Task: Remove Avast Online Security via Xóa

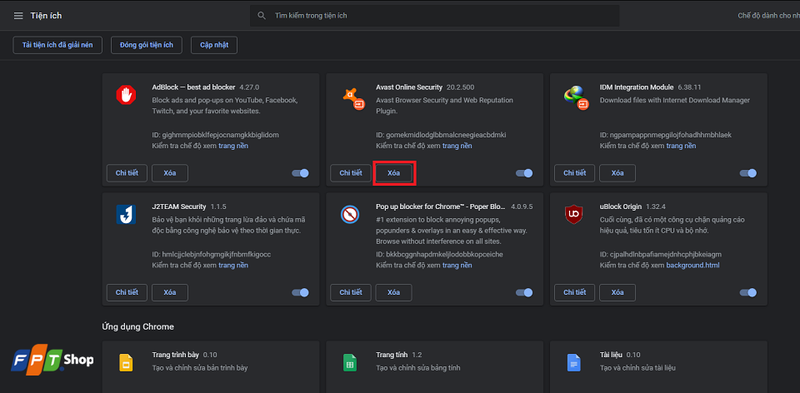Action: pyautogui.click(x=394, y=173)
